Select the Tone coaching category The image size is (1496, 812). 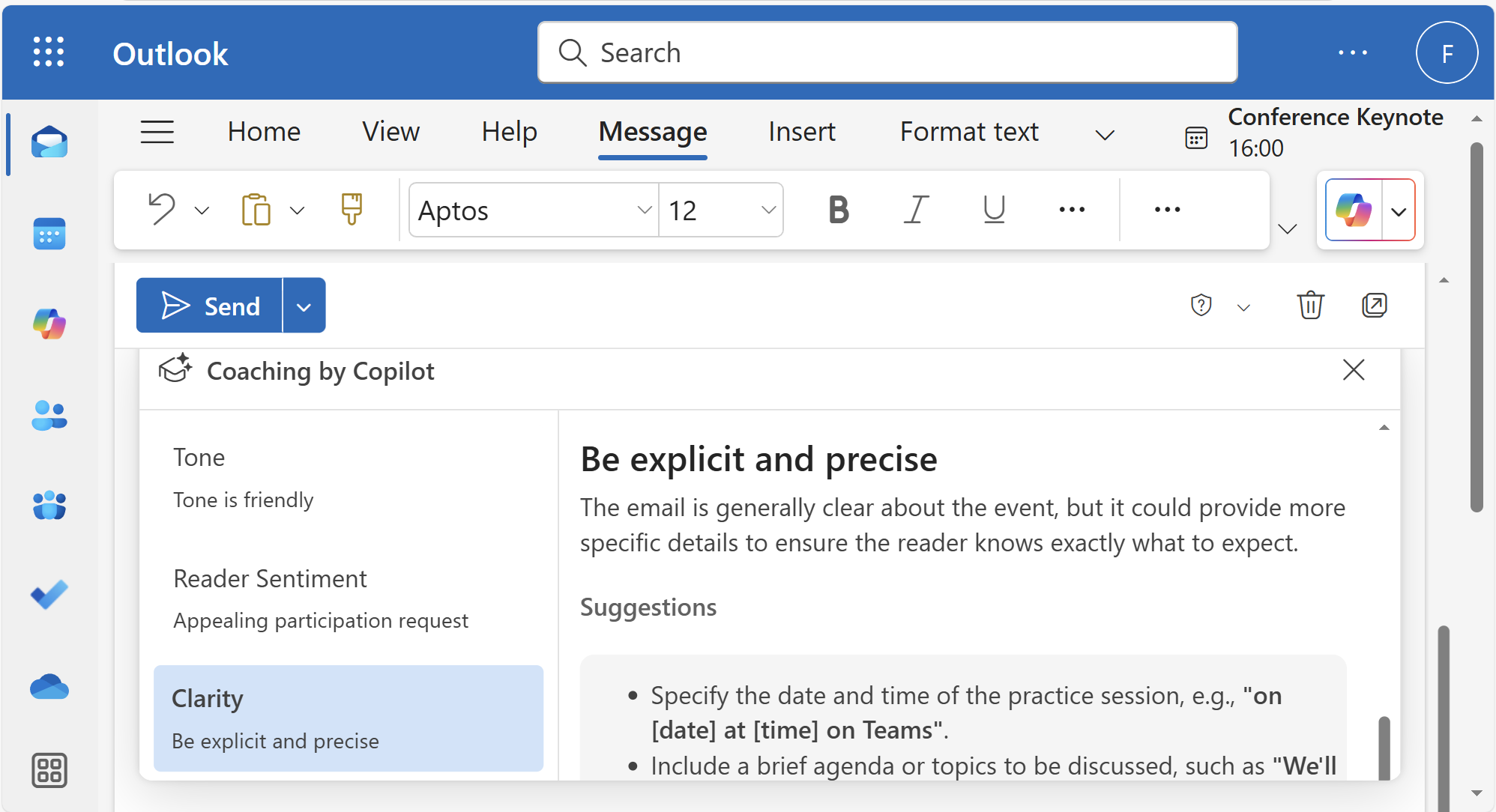349,478
